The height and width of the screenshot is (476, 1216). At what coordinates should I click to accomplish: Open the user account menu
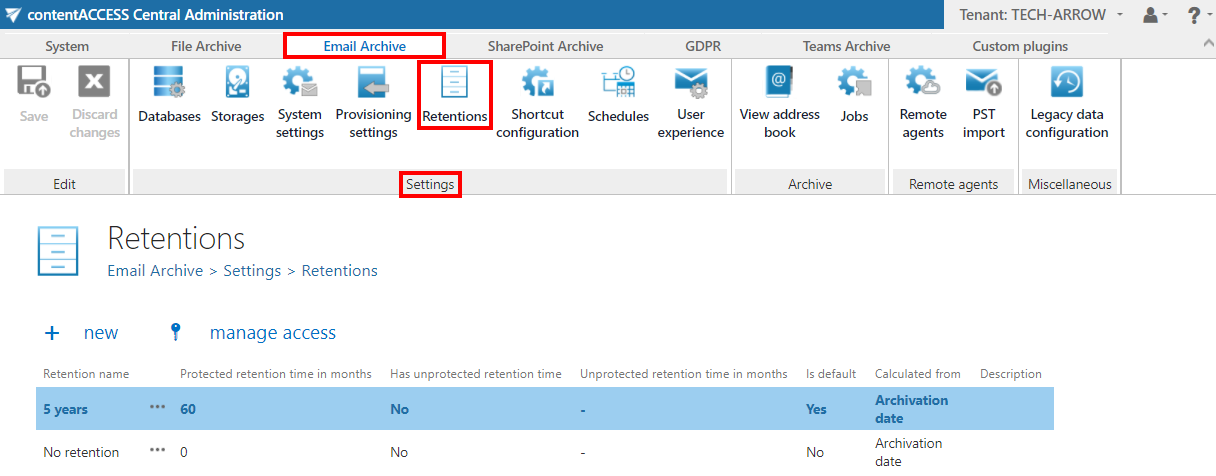coord(1154,15)
